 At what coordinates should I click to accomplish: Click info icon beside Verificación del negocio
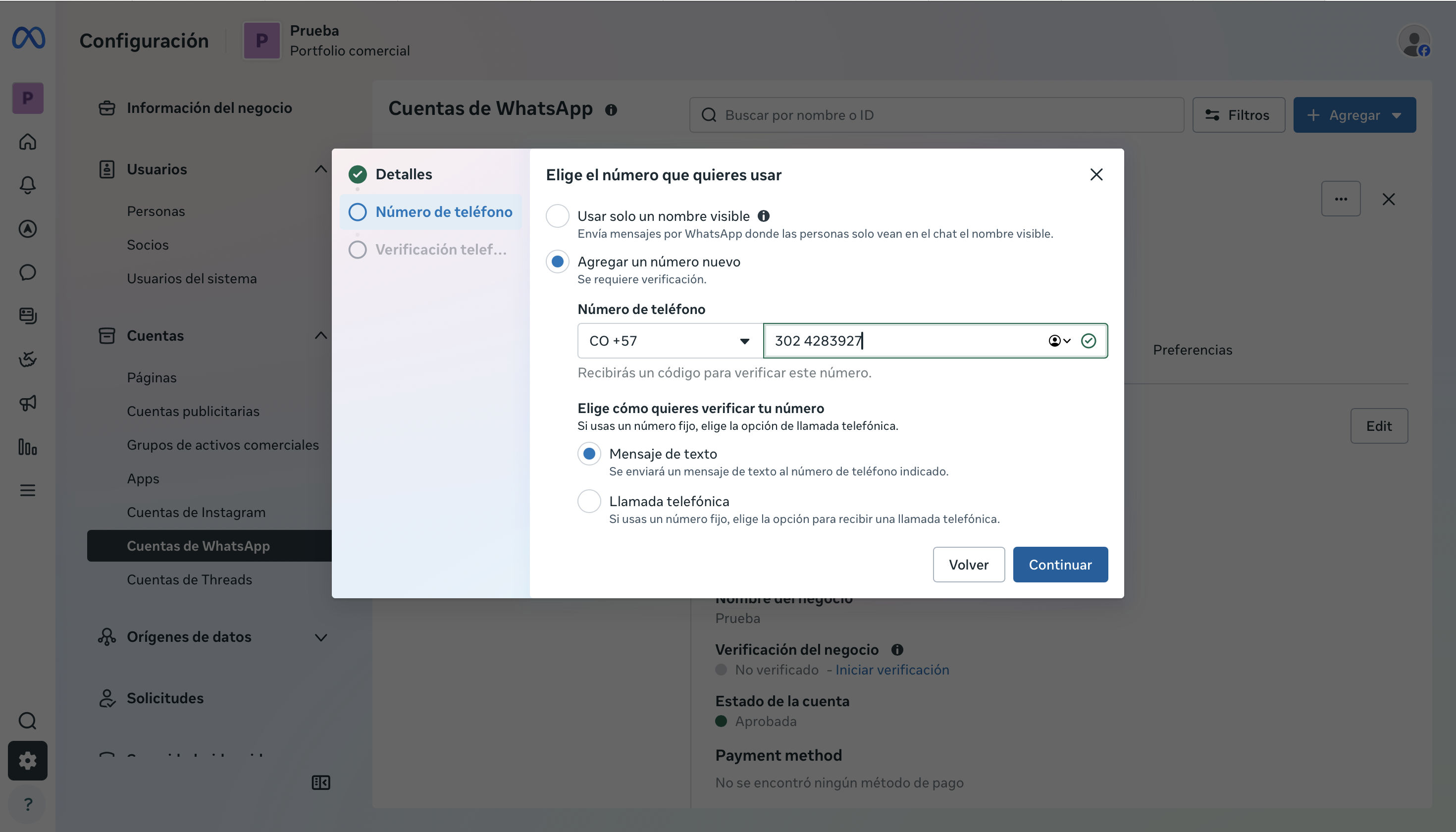point(897,650)
